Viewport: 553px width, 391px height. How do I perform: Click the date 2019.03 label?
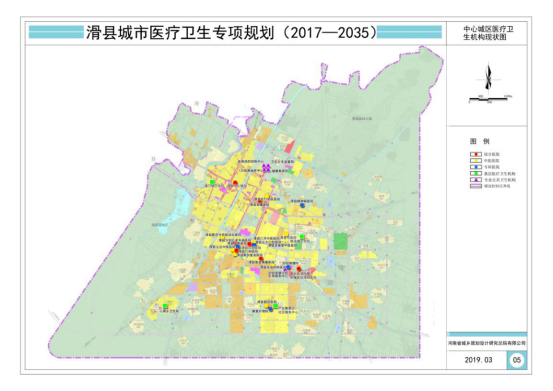478,360
